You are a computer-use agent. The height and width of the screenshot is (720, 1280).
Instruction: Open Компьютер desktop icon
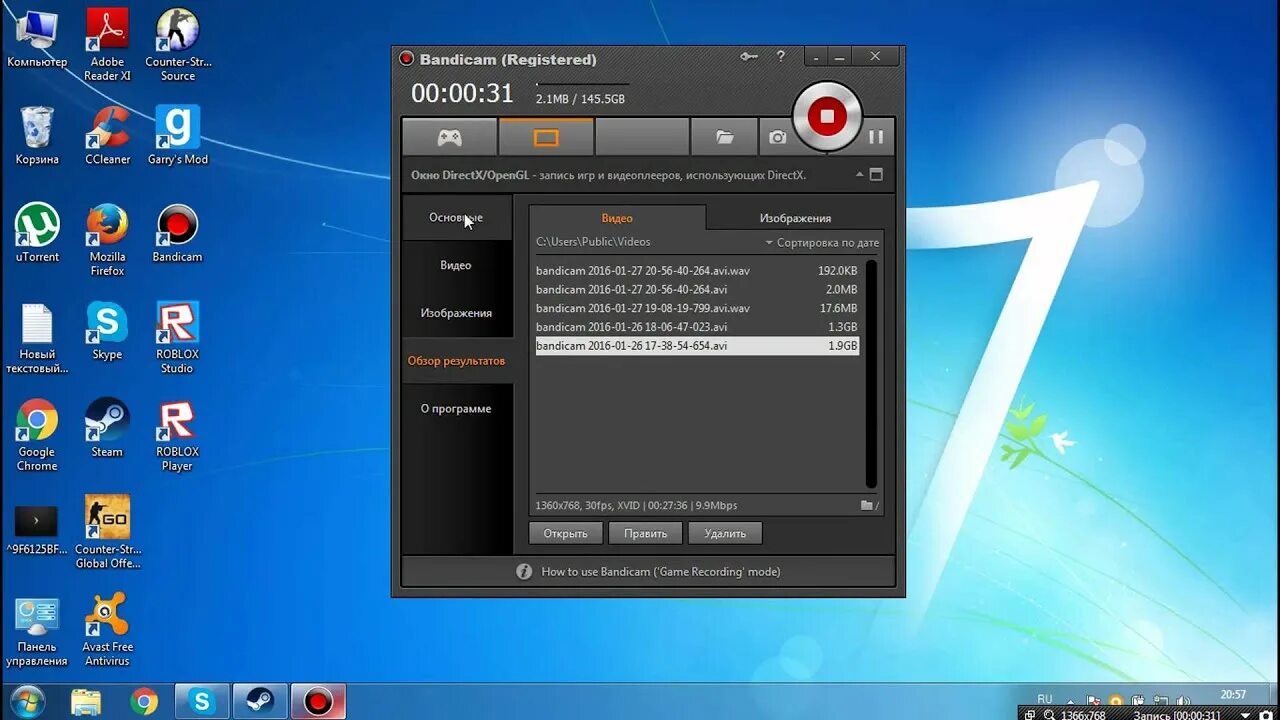37,38
